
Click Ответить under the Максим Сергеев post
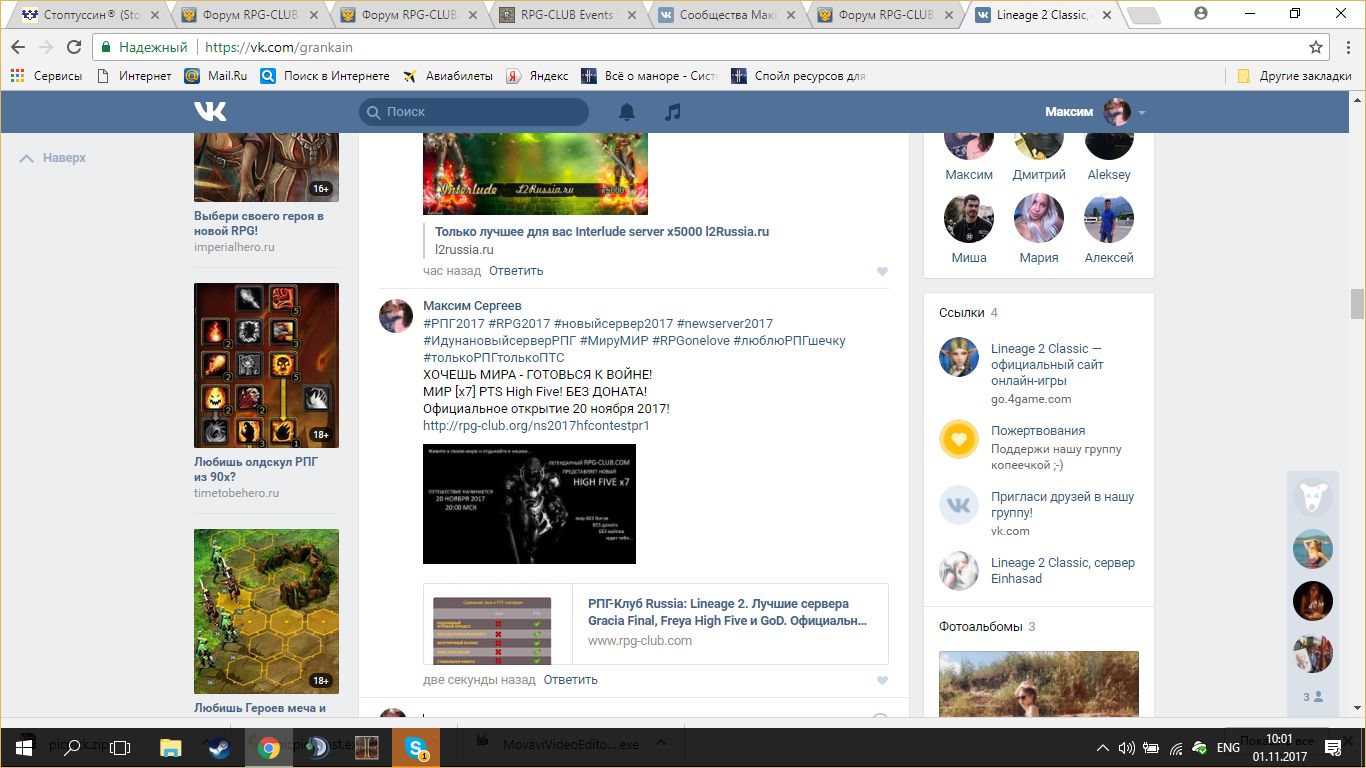570,680
